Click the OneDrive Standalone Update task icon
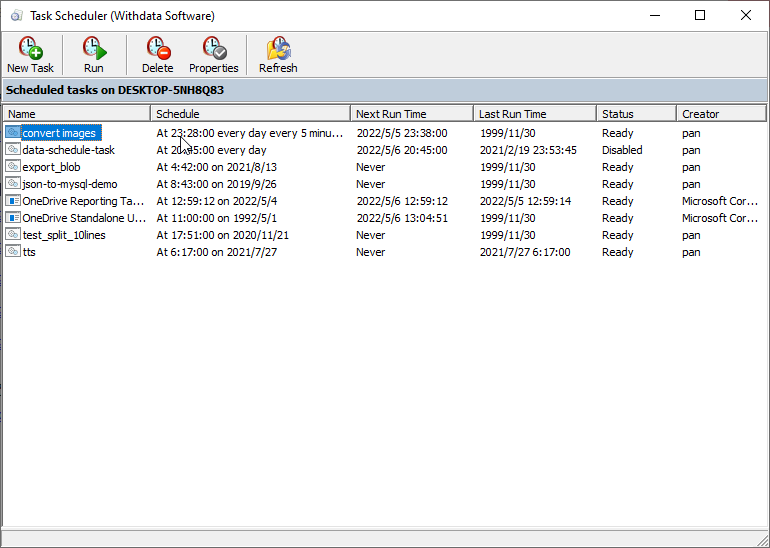 click(13, 218)
